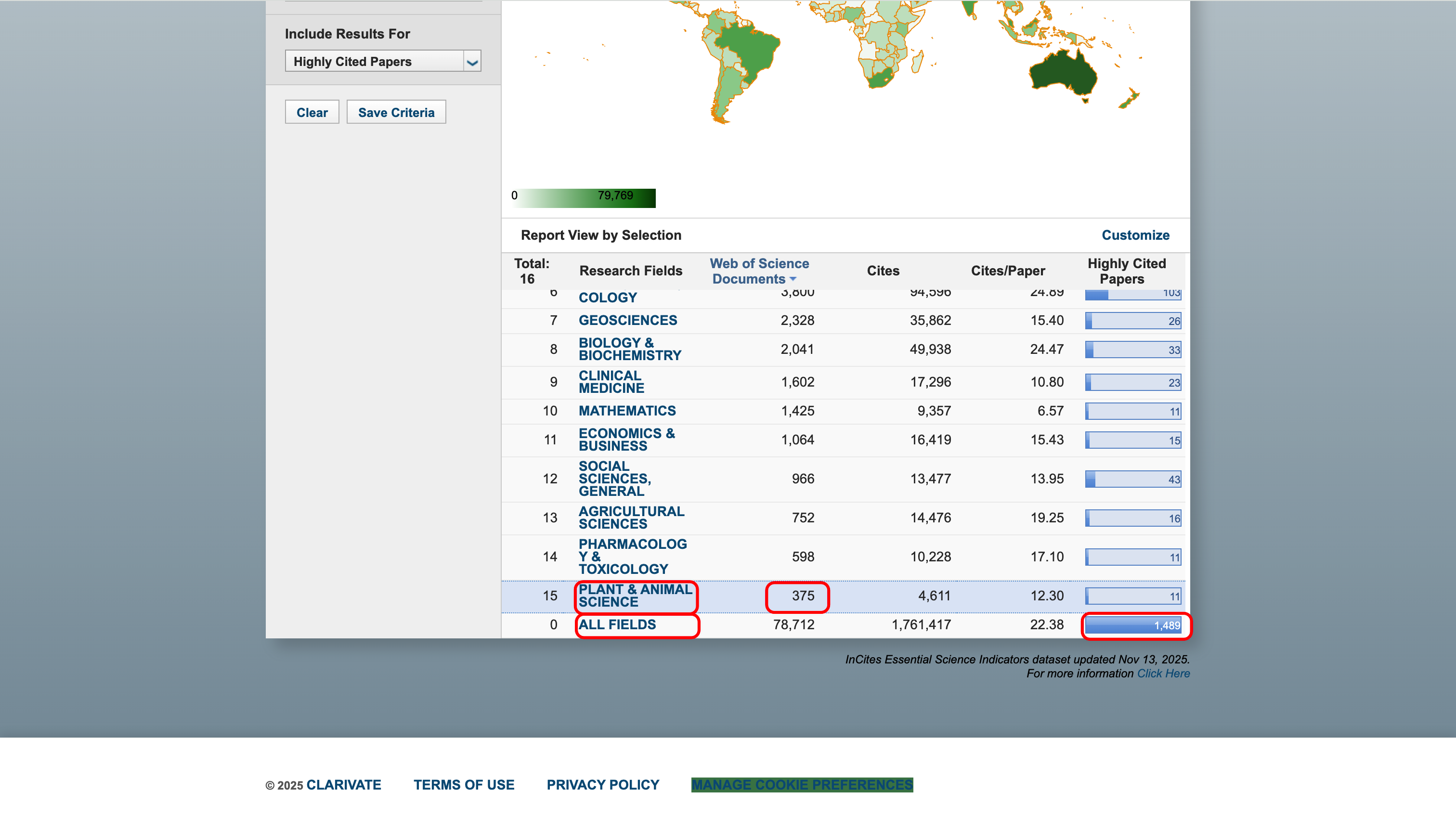
Task: Open the TERMS OF USE footer link
Action: pyautogui.click(x=464, y=785)
